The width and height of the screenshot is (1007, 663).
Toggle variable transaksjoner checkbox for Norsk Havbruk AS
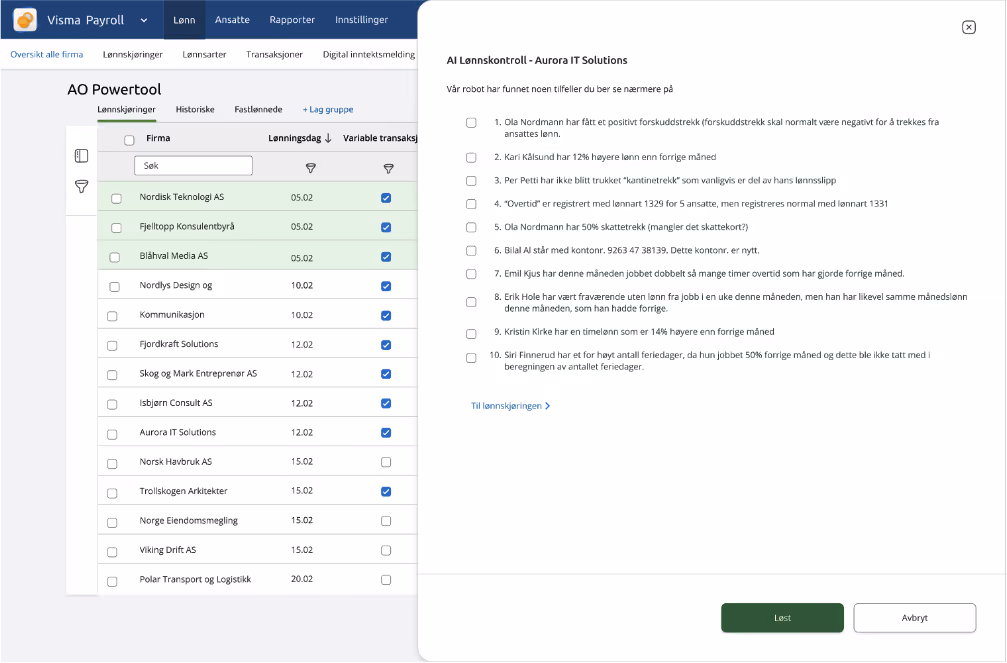tap(386, 462)
